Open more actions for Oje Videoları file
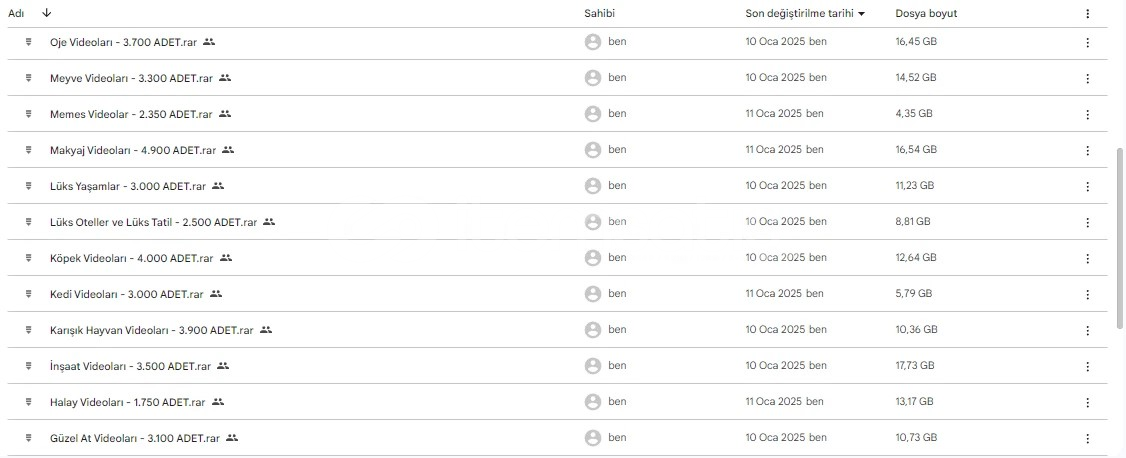Screen dimensions: 1126x458 [1087, 42]
